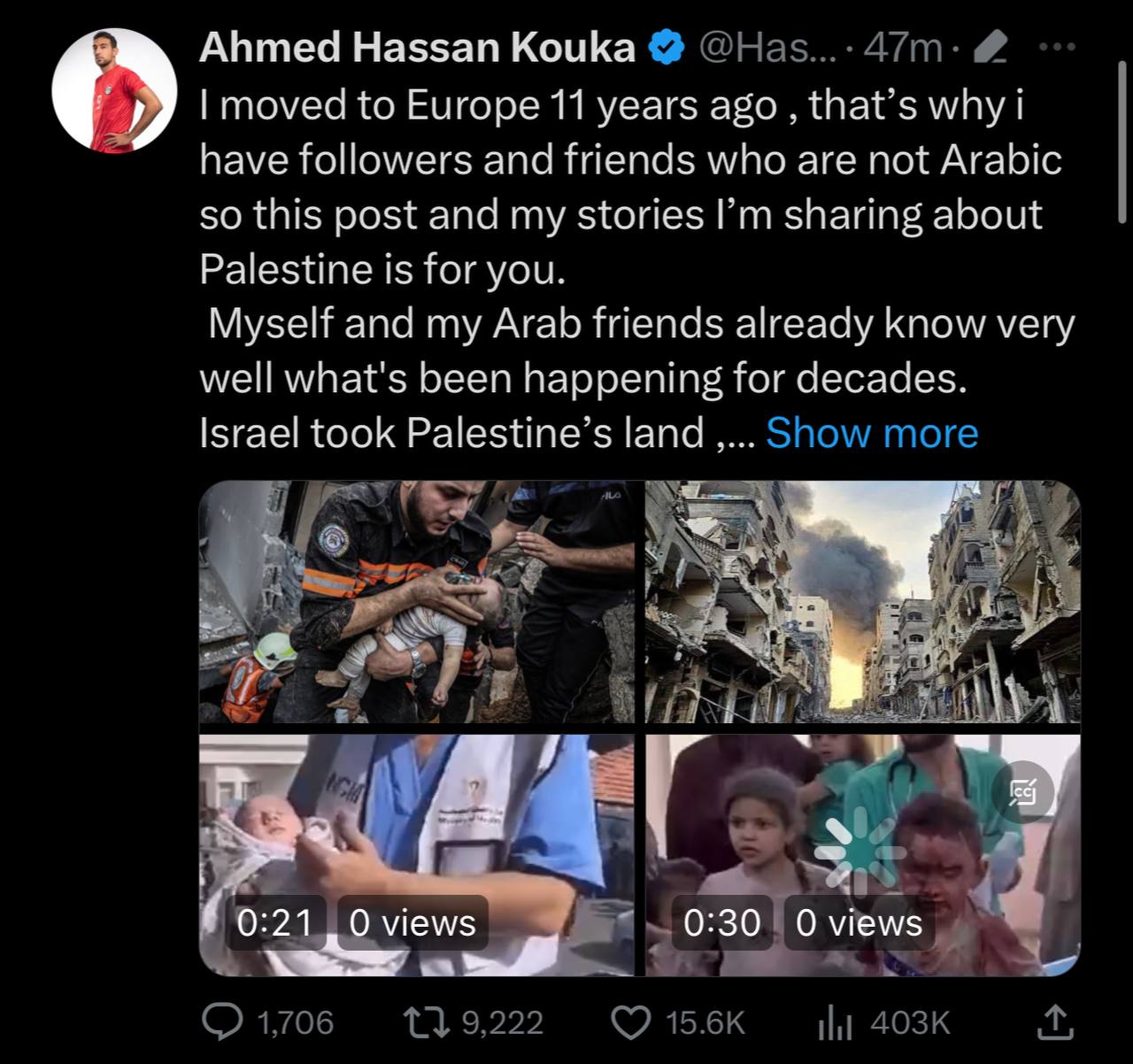This screenshot has height=1064, width=1133.
Task: Toggle captions with the CC icon
Action: coord(1023,792)
